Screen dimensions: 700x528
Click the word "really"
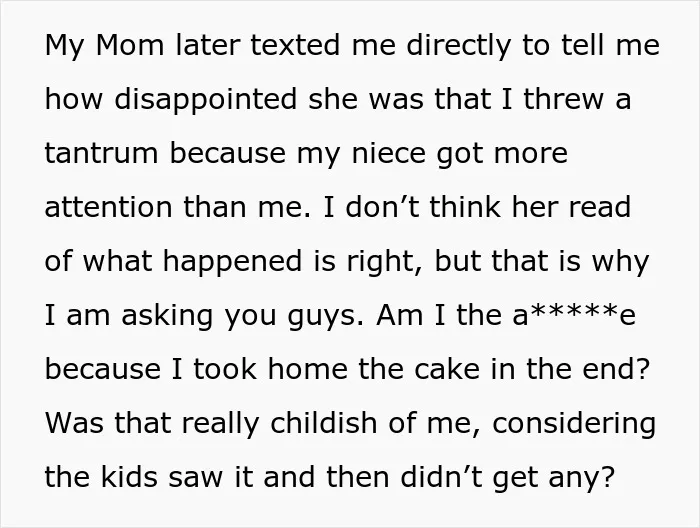click(221, 424)
